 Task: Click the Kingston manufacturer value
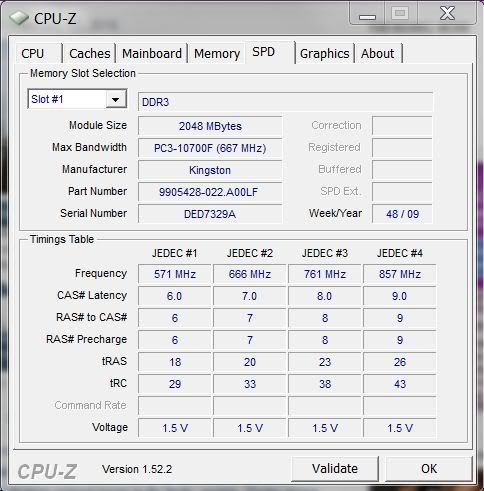[210, 170]
